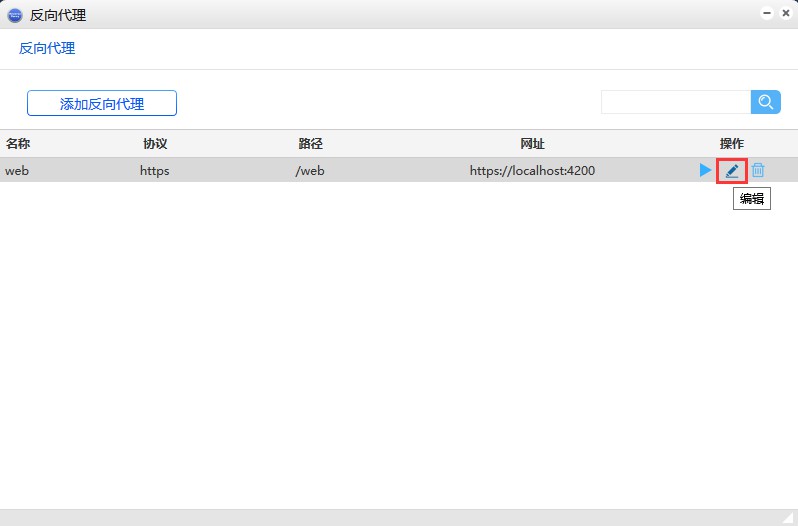Switch to the 反向代理 tab
798x526 pixels.
tap(47, 48)
